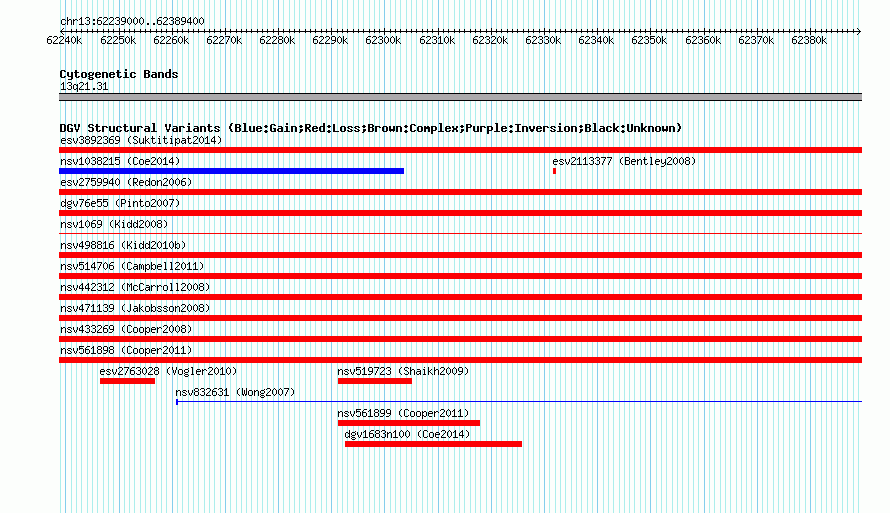Select the red nsv519723 loss bar

click(x=375, y=381)
